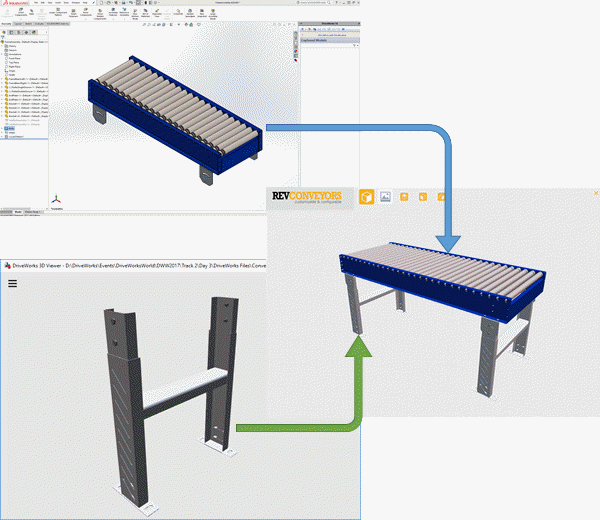This screenshot has height=520, width=600.
Task: Click the image view icon beside the orange box
Action: (386, 196)
